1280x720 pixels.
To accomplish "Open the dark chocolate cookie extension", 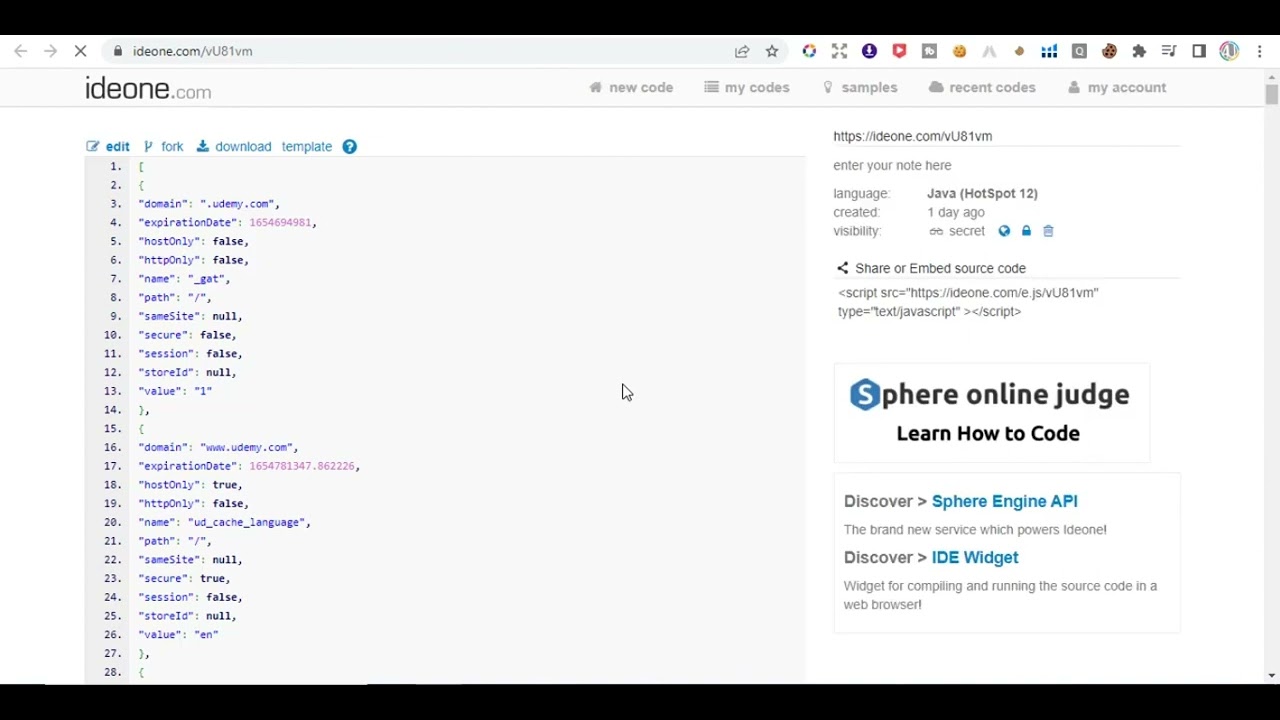I will coord(1109,51).
